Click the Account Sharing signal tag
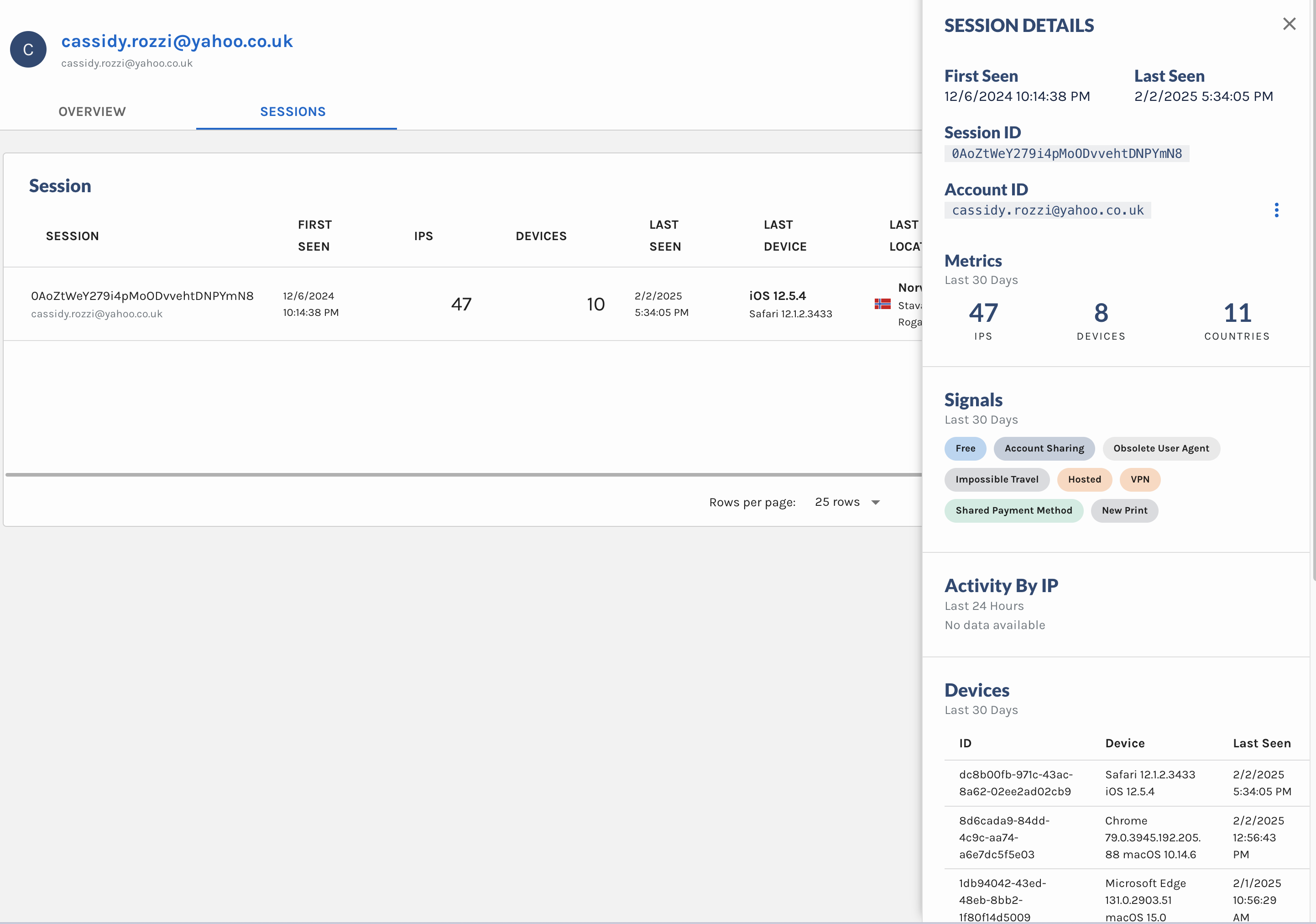The width and height of the screenshot is (1316, 924). tap(1044, 448)
